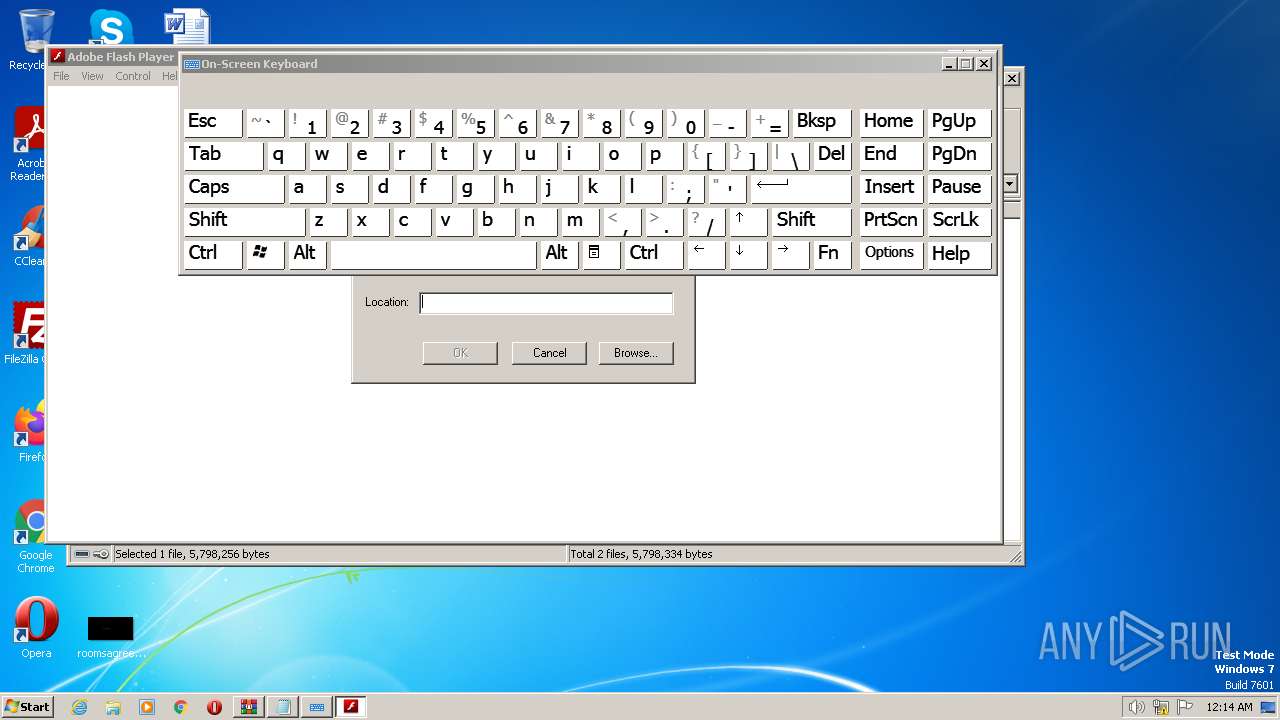The image size is (1280, 720).
Task: Click the network tray icon
Action: (x=1161, y=707)
